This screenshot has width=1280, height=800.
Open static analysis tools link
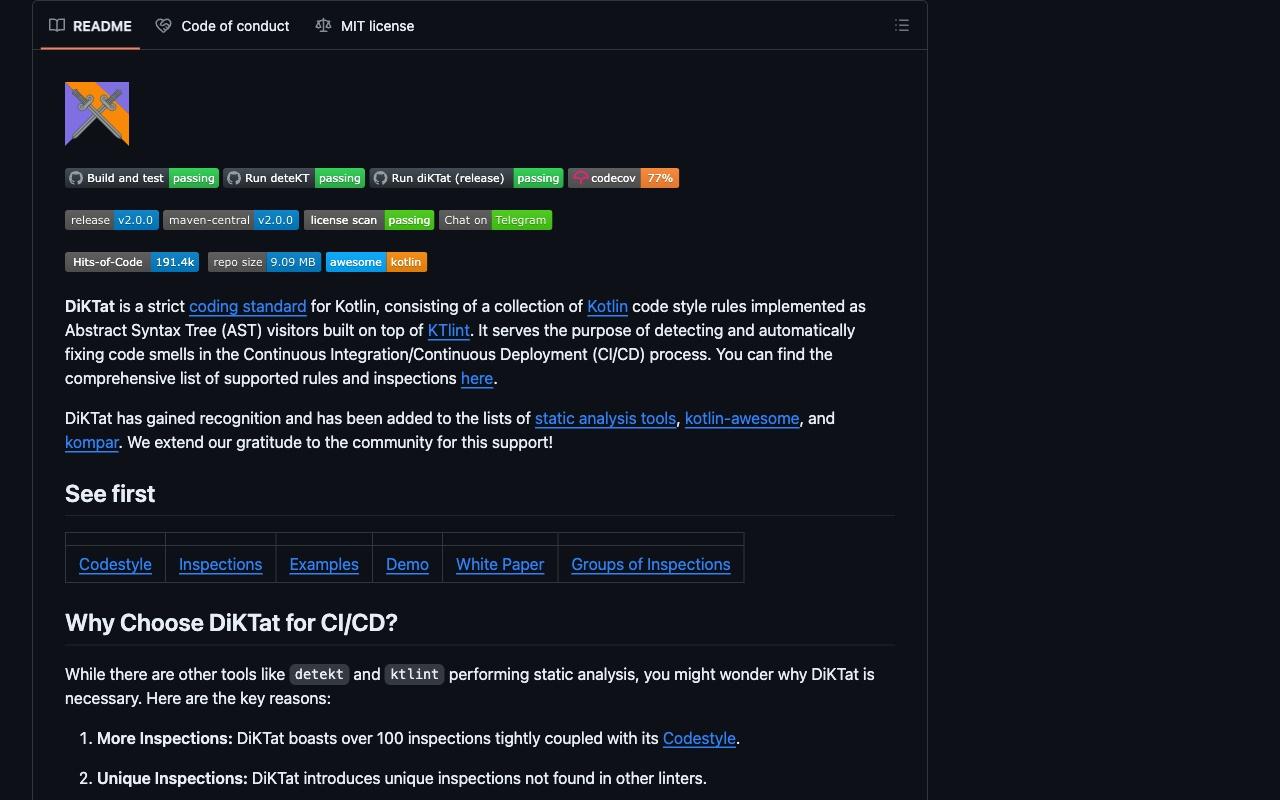click(605, 418)
